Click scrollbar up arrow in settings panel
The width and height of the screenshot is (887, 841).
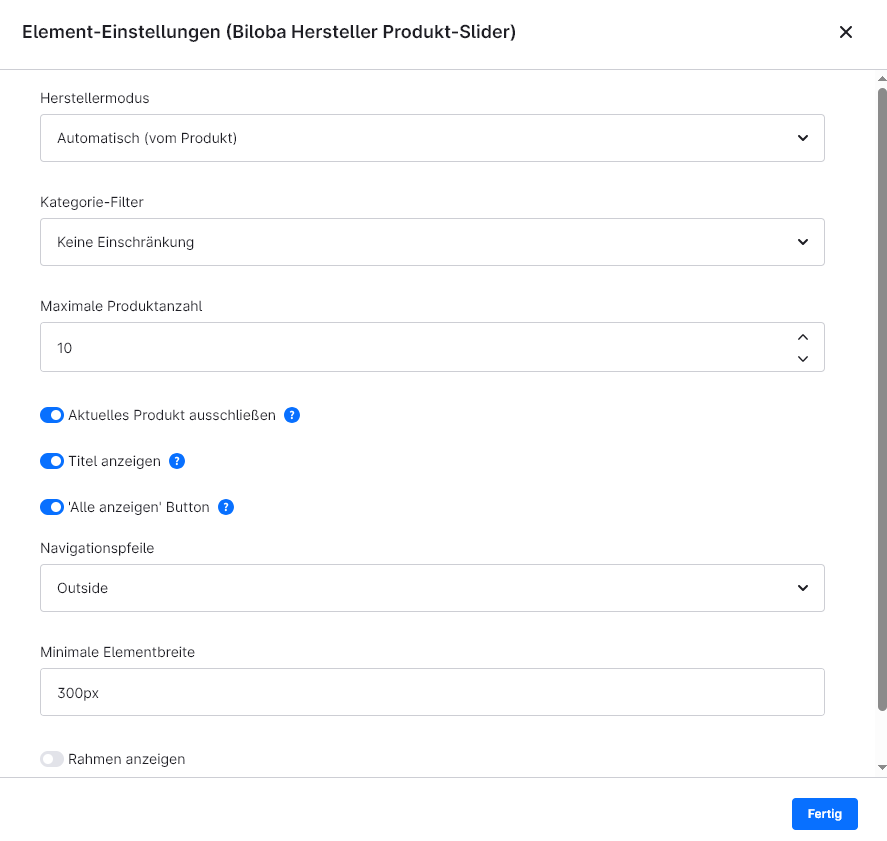pyautogui.click(x=881, y=79)
